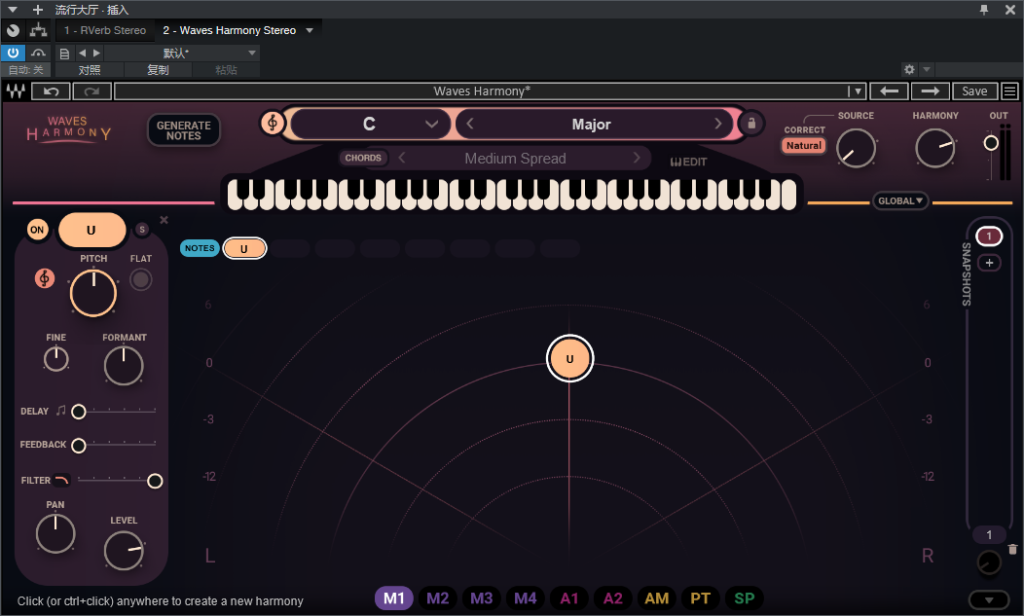This screenshot has height=616, width=1024.
Task: Select mode A1
Action: pyautogui.click(x=569, y=598)
